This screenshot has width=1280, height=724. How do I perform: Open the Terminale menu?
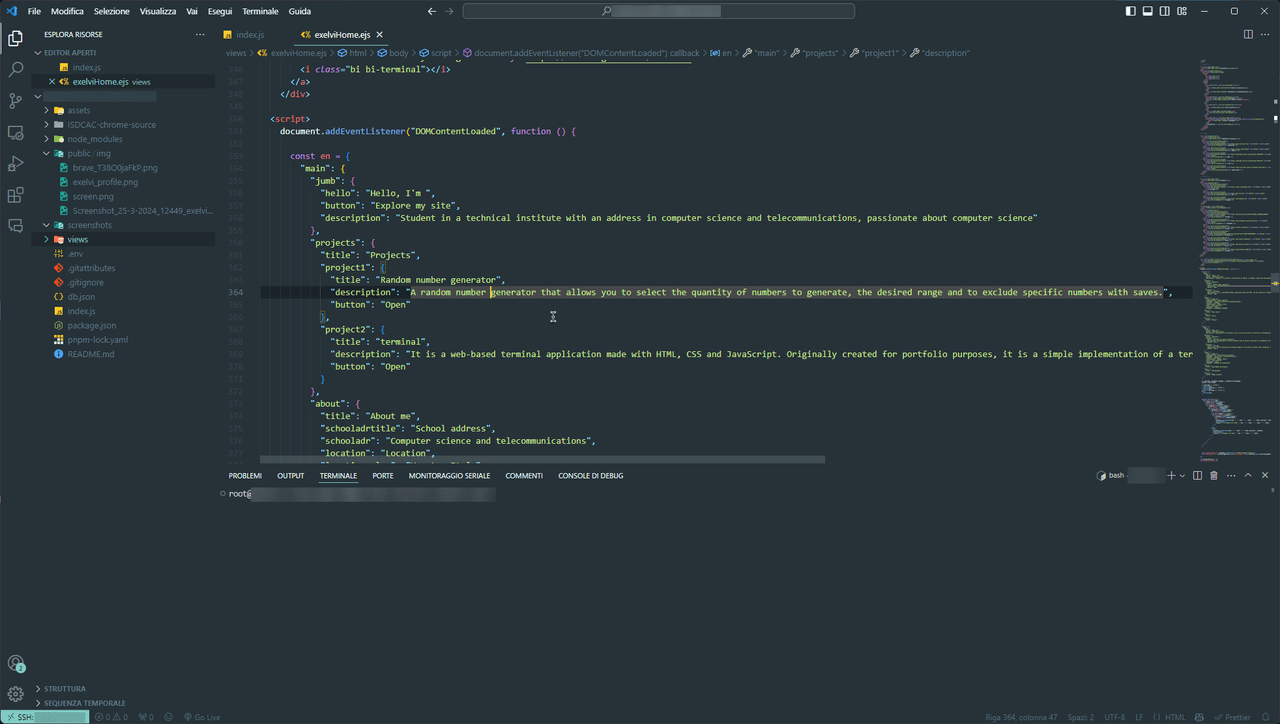coord(260,11)
